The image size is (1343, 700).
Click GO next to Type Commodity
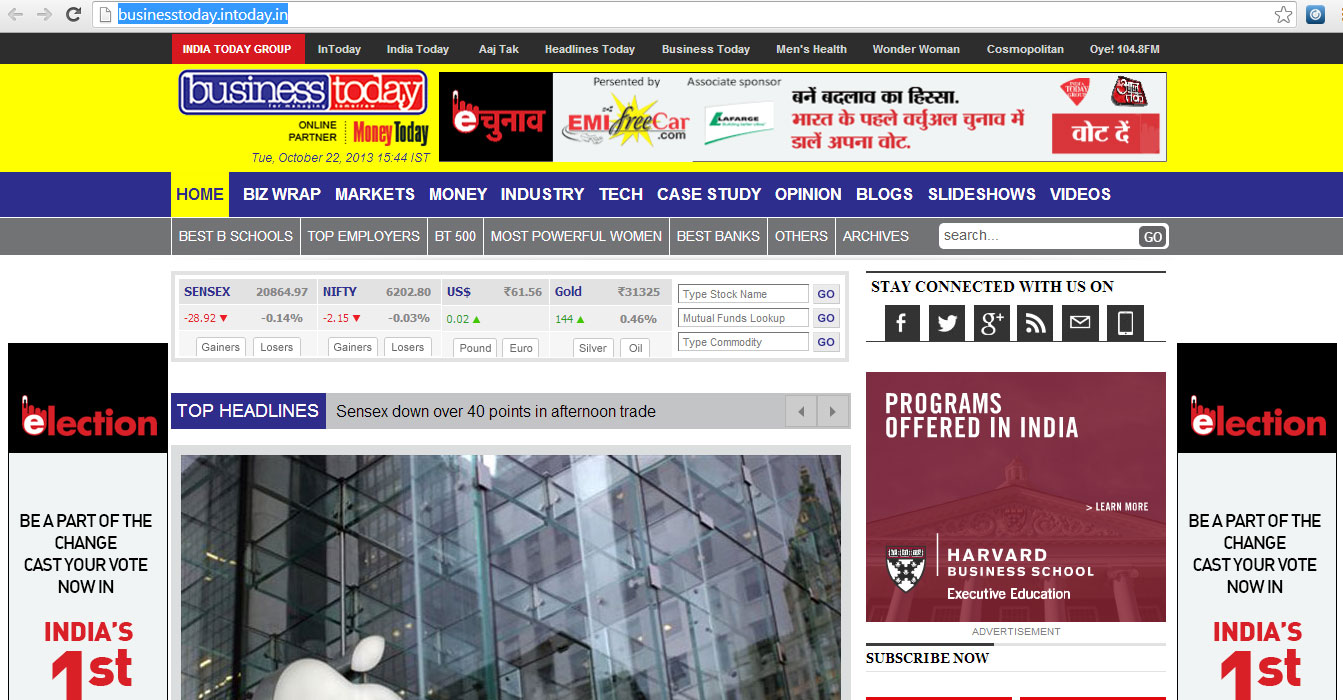(826, 342)
